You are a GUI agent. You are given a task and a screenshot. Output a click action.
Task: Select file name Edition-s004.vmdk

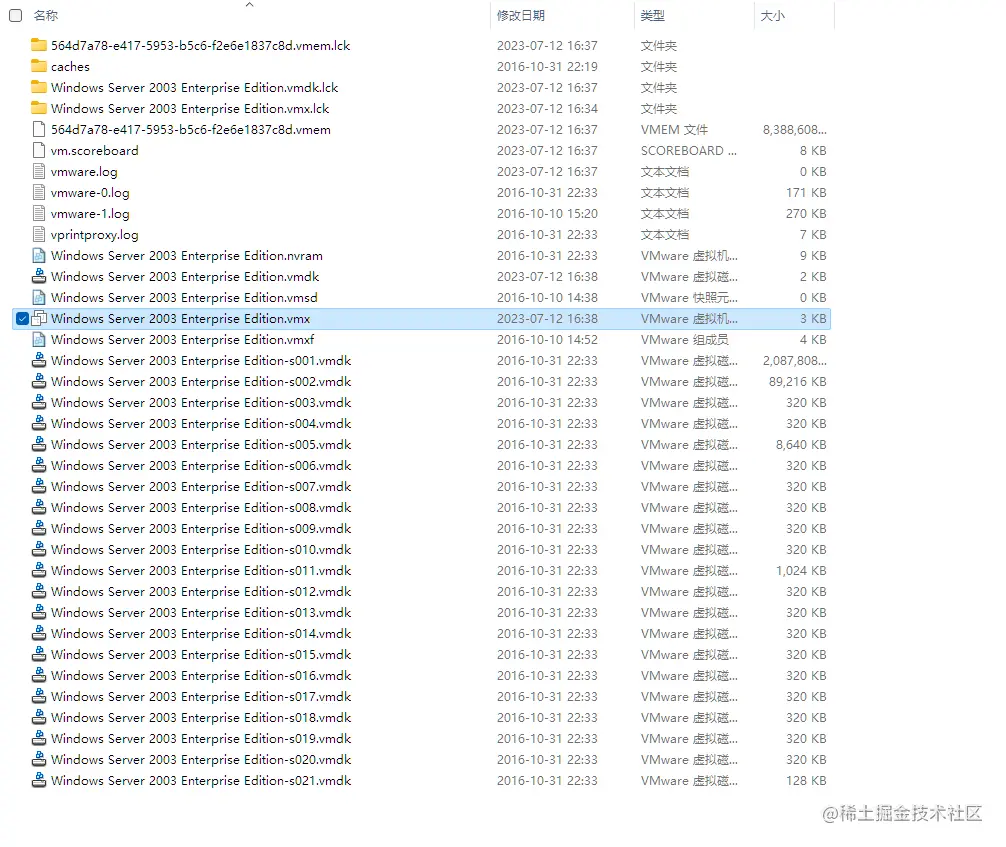201,424
